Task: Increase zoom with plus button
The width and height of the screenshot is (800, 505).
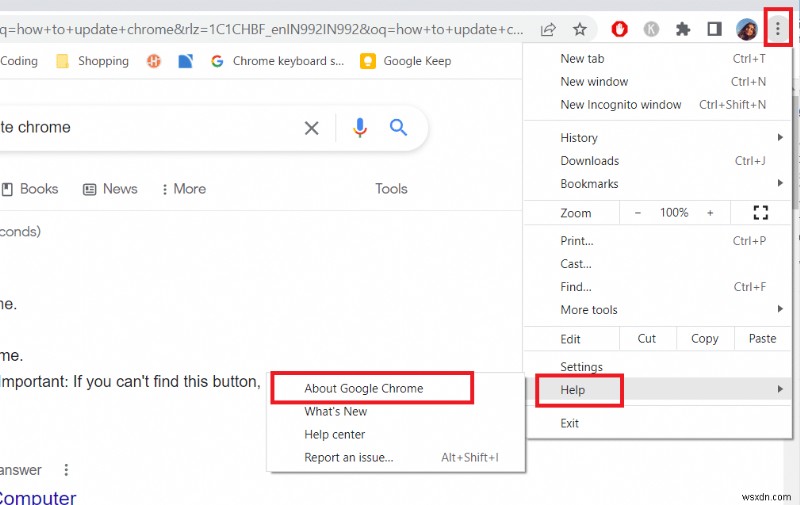Action: 710,213
